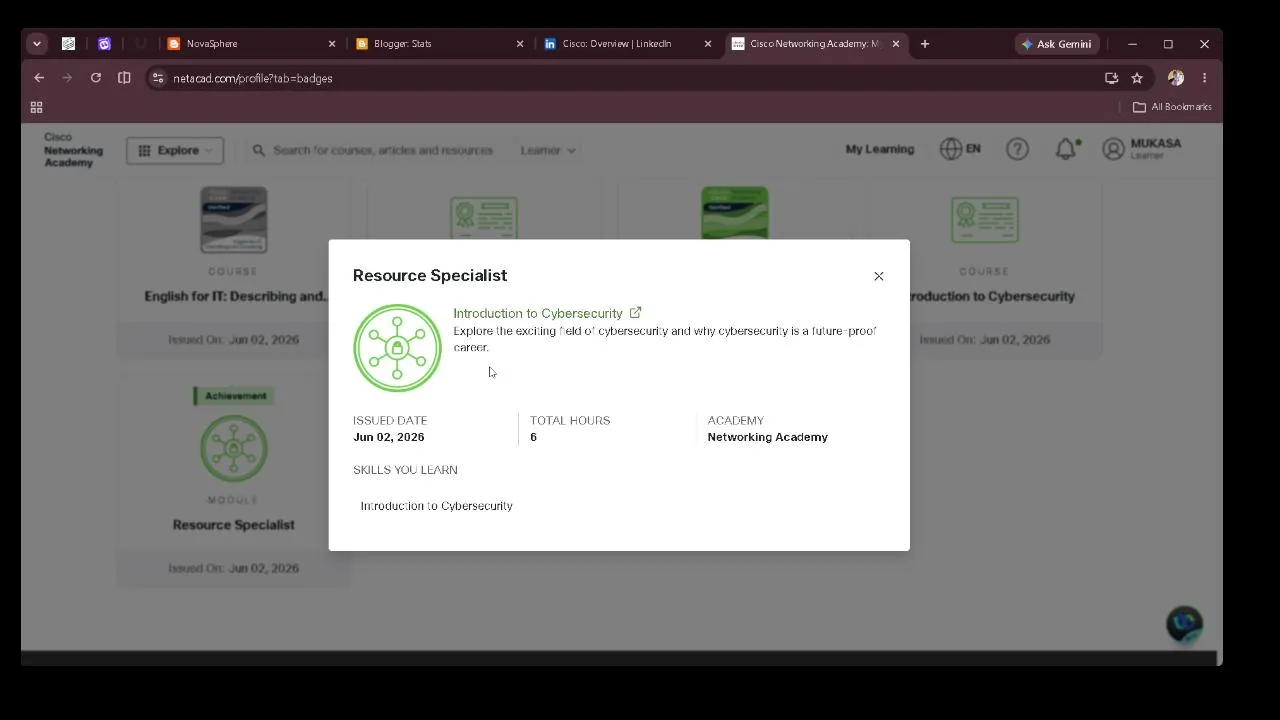Click the Networking Academy academy name
Image resolution: width=1280 pixels, height=720 pixels.
tap(768, 437)
